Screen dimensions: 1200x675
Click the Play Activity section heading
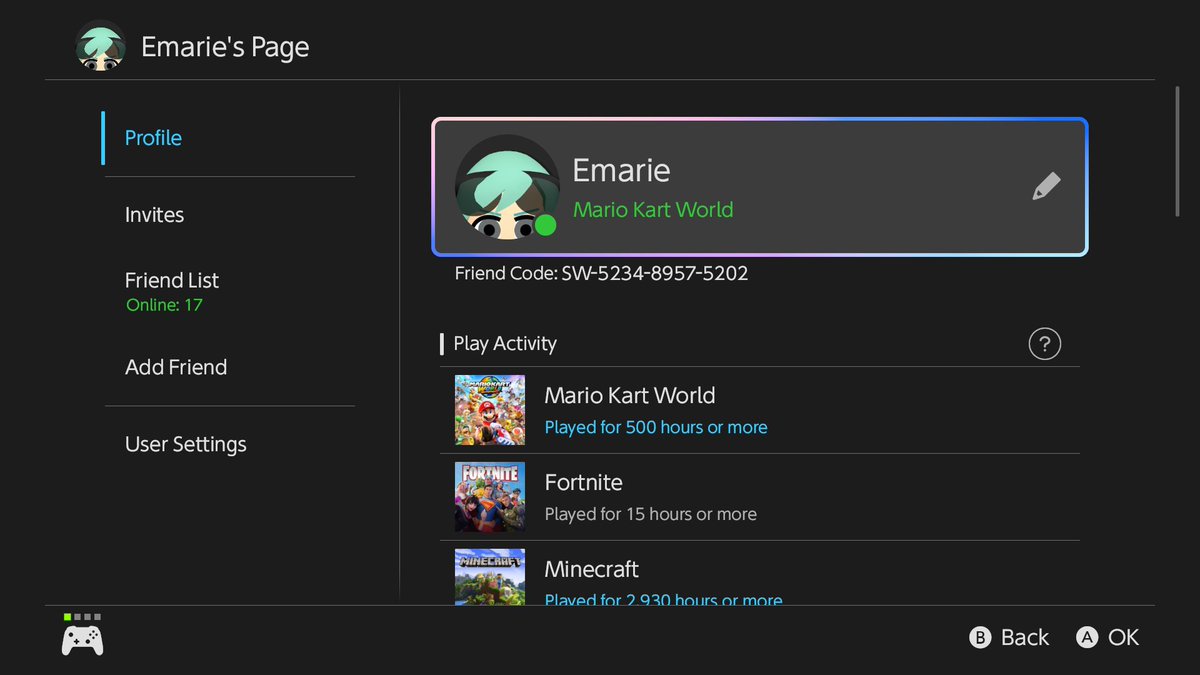click(505, 343)
